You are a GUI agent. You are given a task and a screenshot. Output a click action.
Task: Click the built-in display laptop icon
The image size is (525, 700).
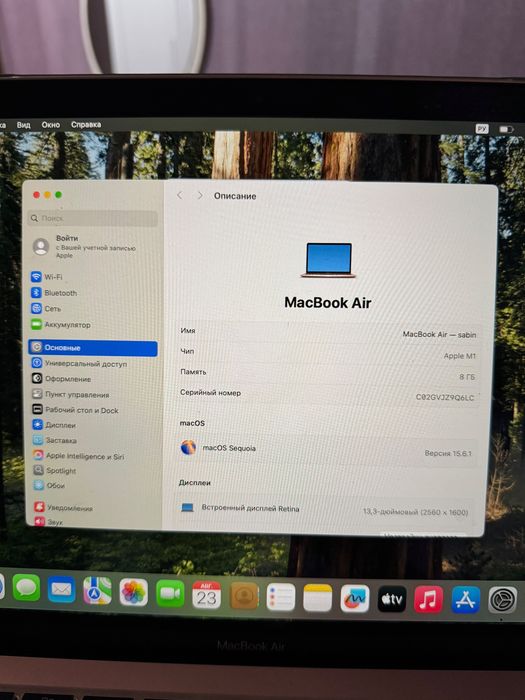188,508
